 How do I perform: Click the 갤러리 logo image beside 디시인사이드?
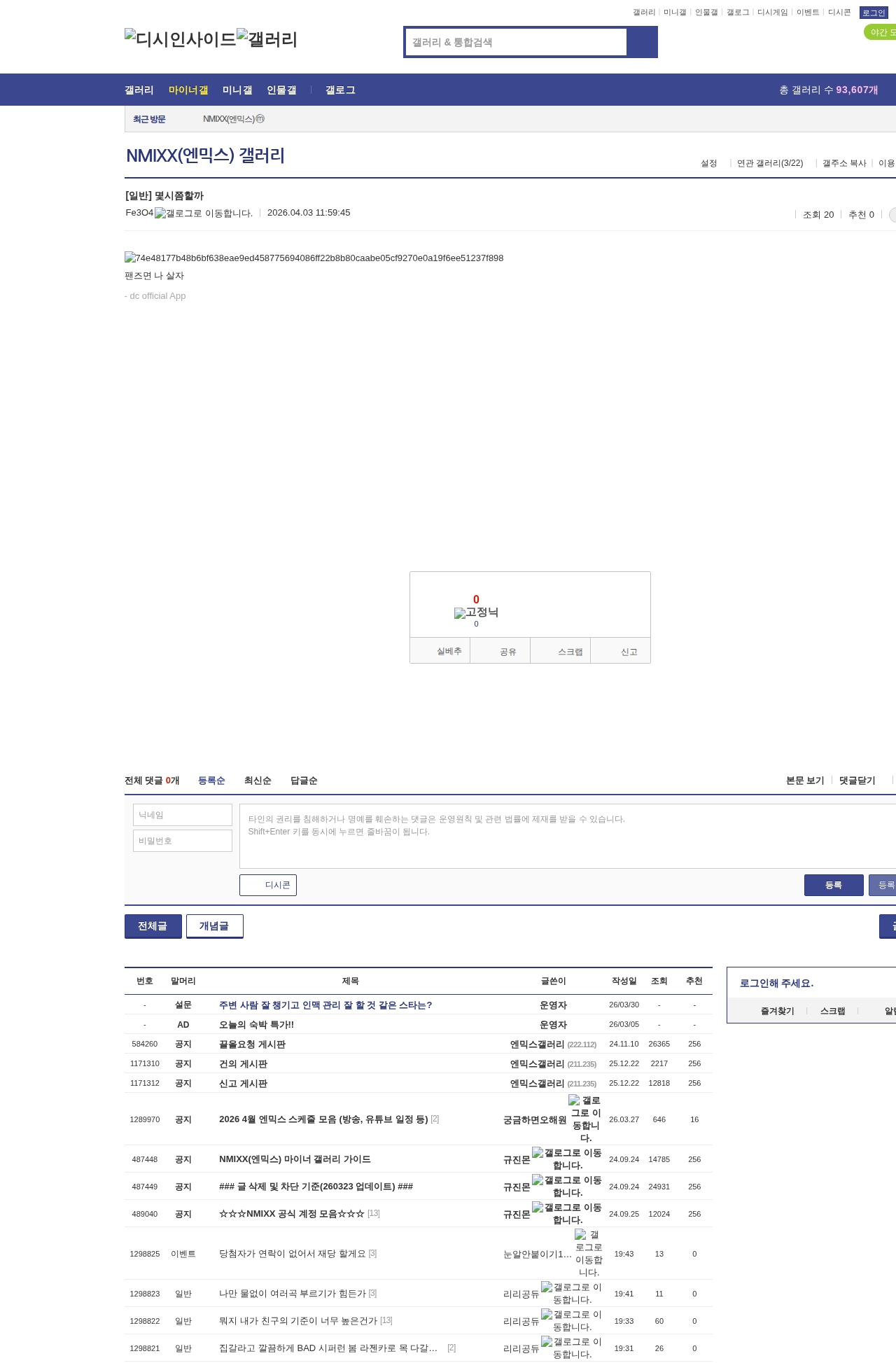click(x=267, y=39)
